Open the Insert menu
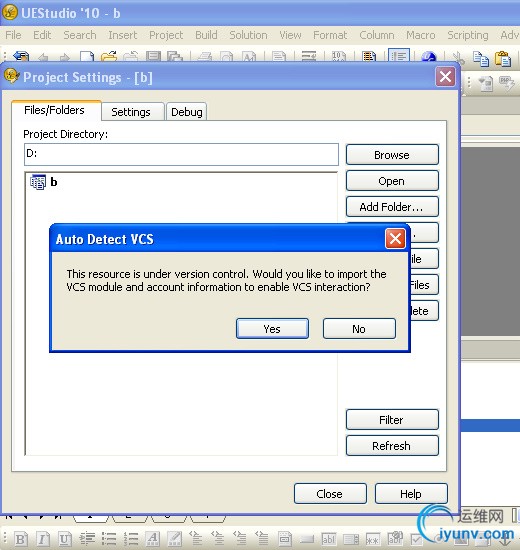Screen dimensions: 520x550 122,35
